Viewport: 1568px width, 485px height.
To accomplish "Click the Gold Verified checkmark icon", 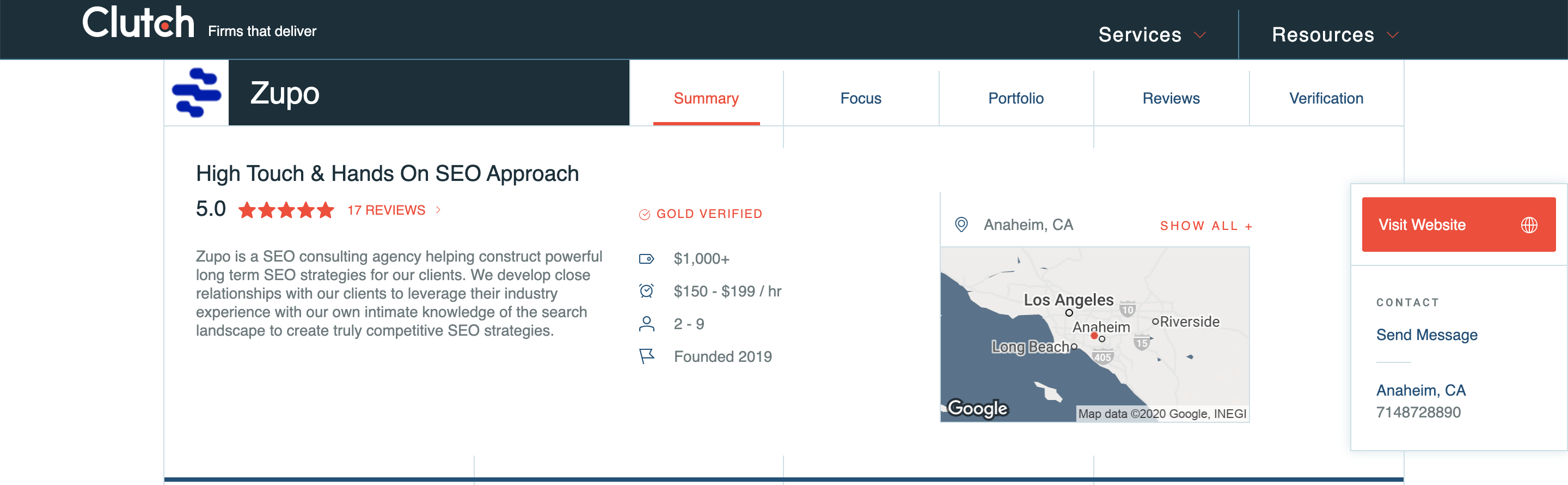I will (644, 215).
